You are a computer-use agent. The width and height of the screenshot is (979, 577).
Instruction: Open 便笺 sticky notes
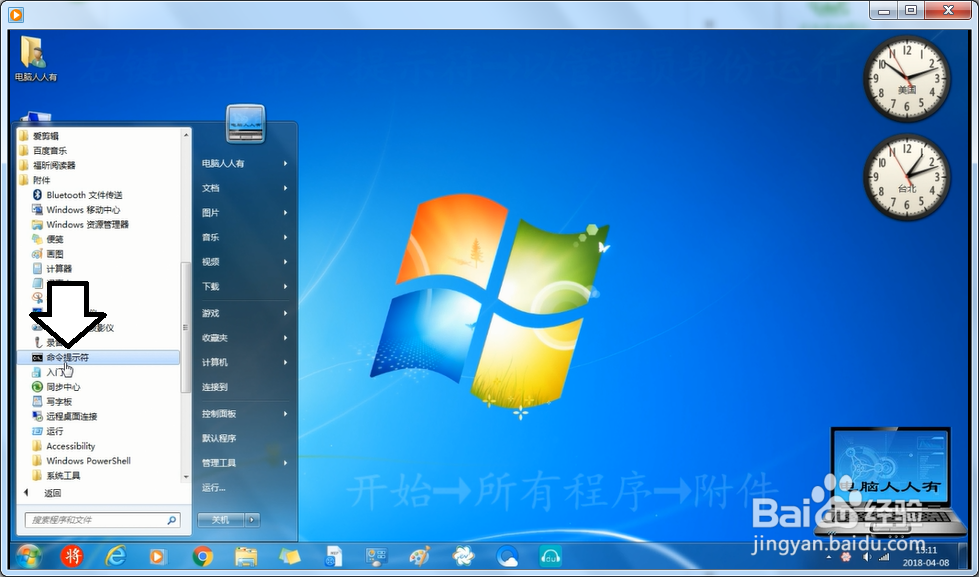pyautogui.click(x=47, y=239)
